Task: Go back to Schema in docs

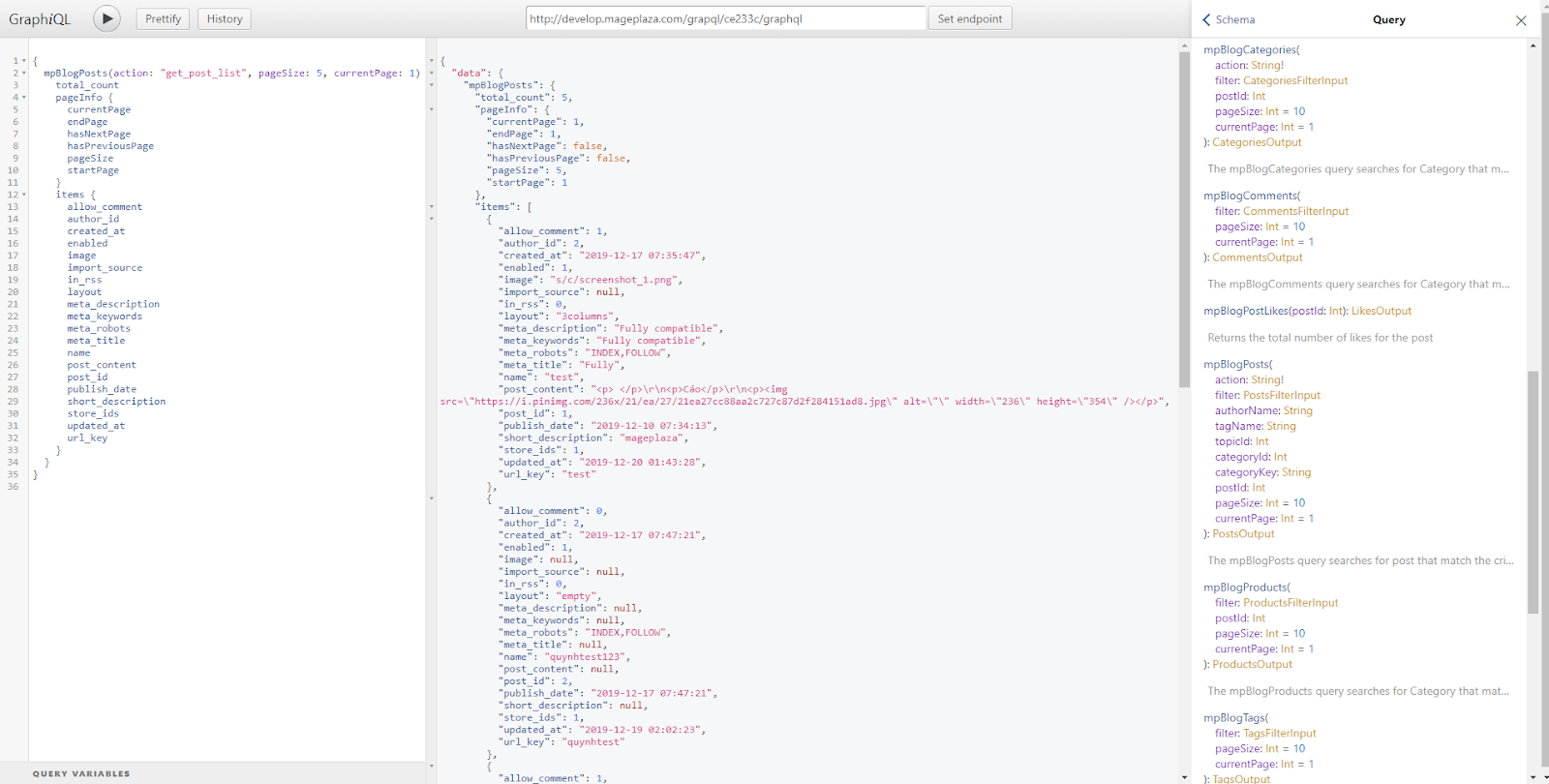Action: 1229,19
